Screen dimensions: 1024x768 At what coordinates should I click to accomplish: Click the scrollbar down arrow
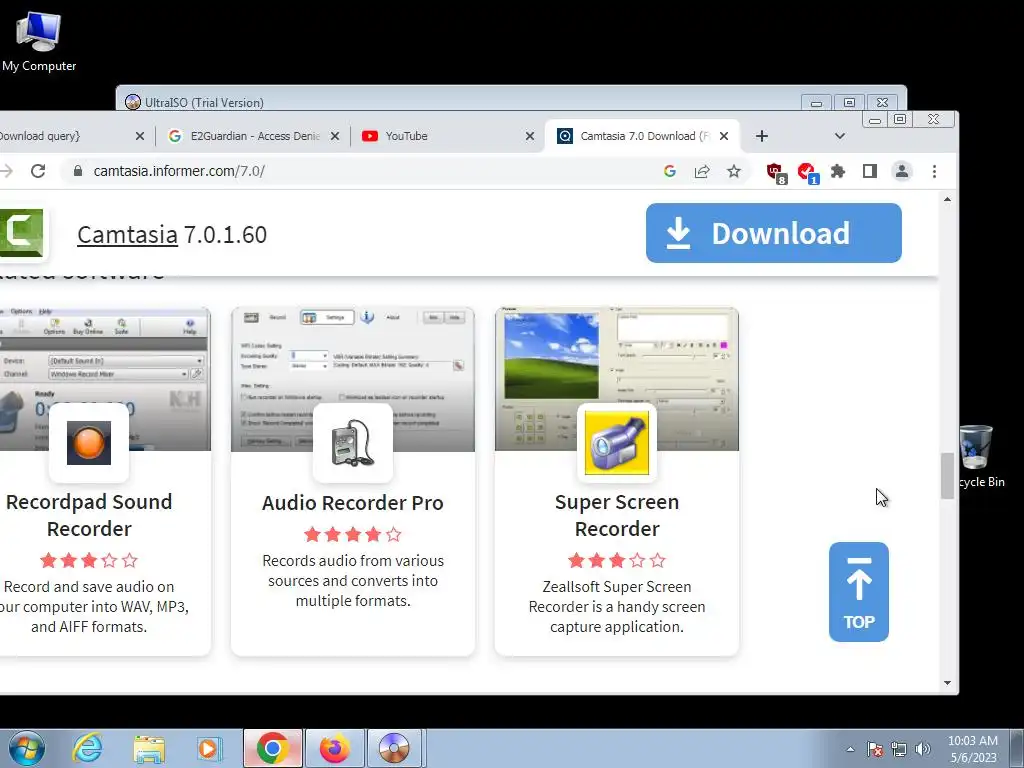[x=948, y=683]
